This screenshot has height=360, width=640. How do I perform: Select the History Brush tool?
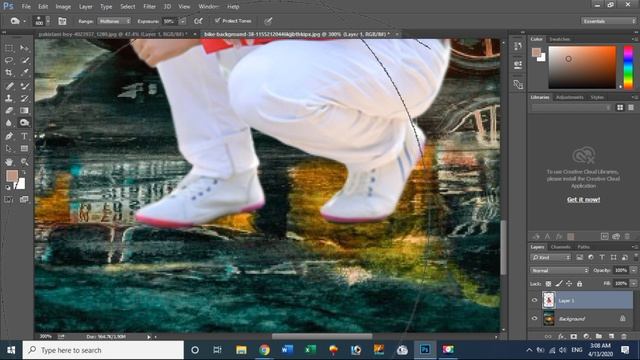pos(24,98)
